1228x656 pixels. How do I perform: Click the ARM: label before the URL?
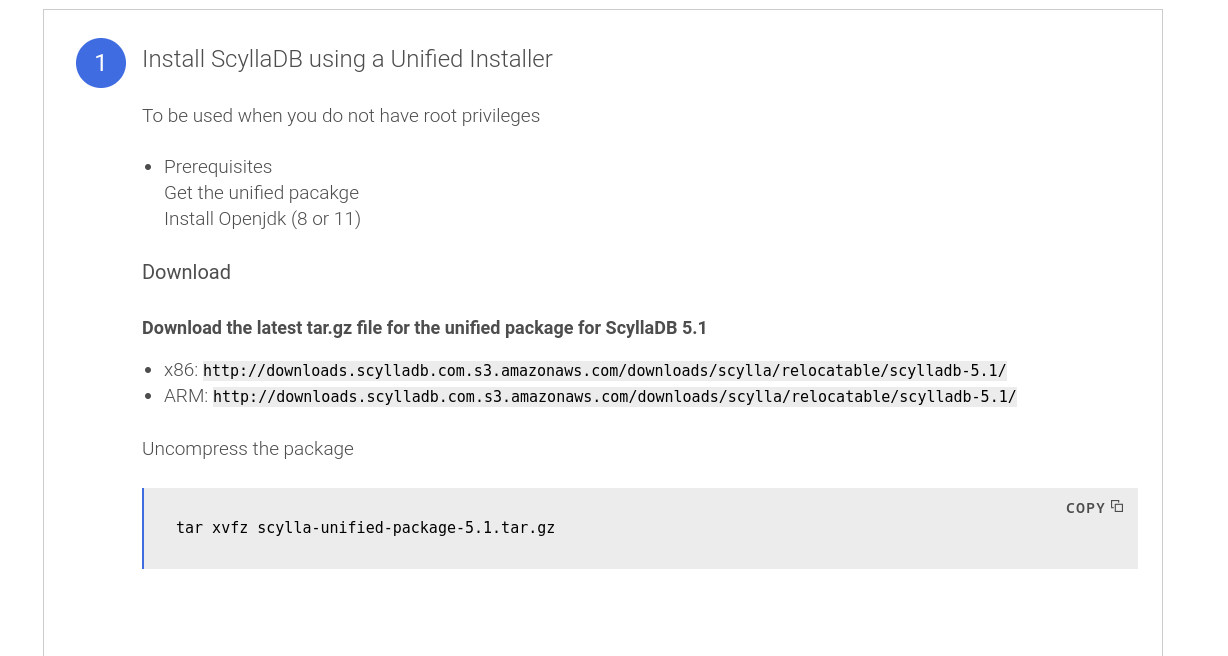click(x=186, y=396)
